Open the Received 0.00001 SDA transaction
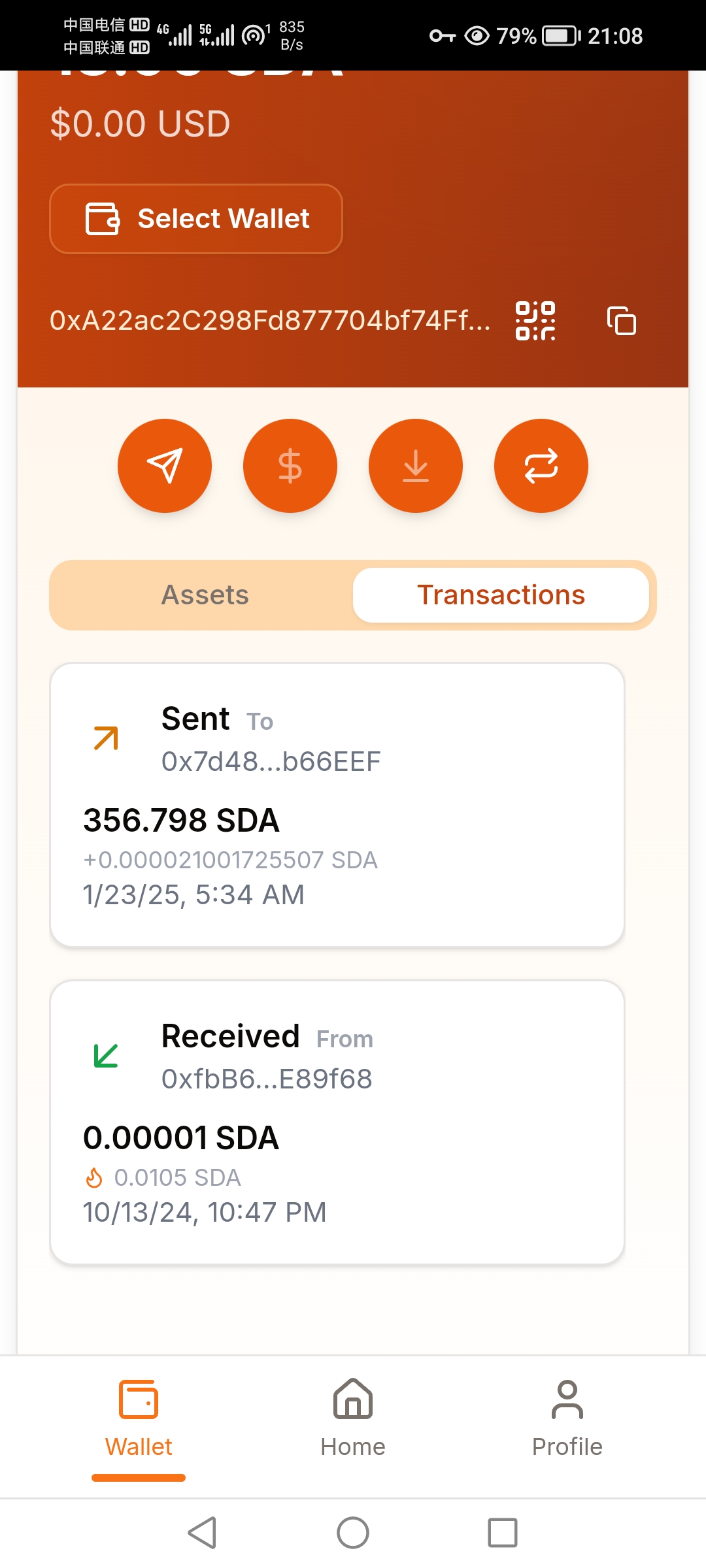Screen dimensions: 706x1568 [337, 1122]
